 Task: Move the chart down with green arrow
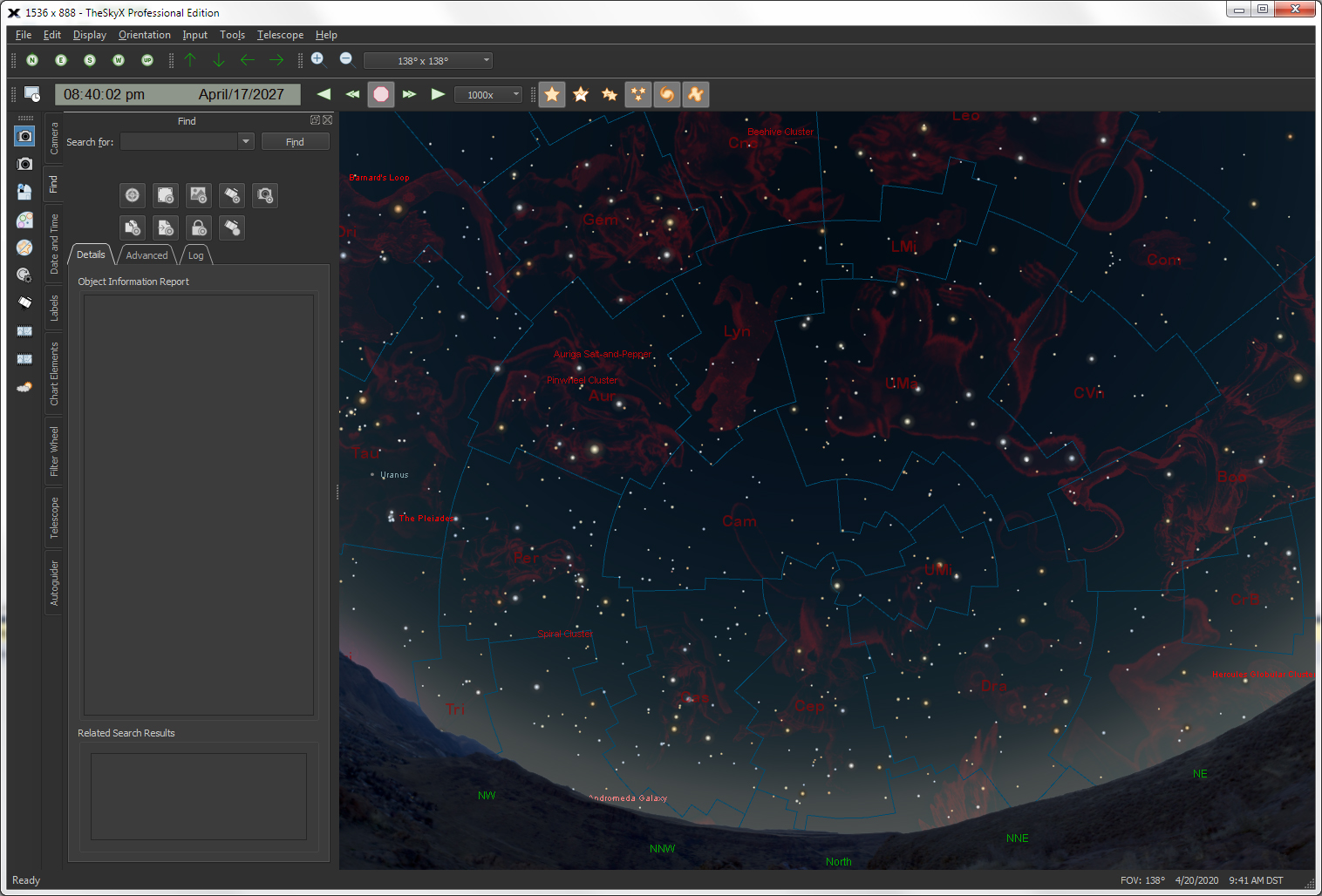(219, 60)
